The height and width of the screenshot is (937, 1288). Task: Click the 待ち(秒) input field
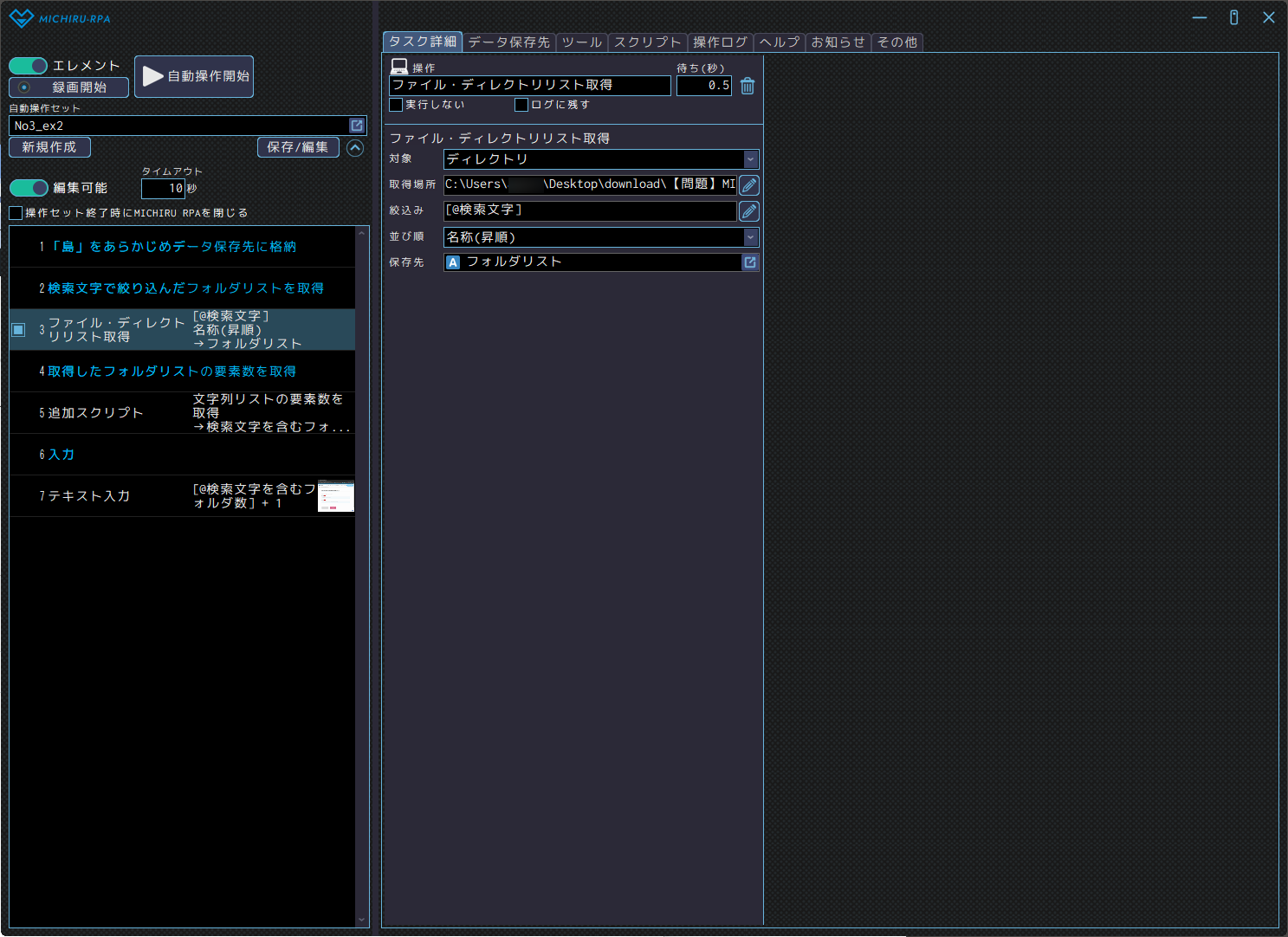703,86
